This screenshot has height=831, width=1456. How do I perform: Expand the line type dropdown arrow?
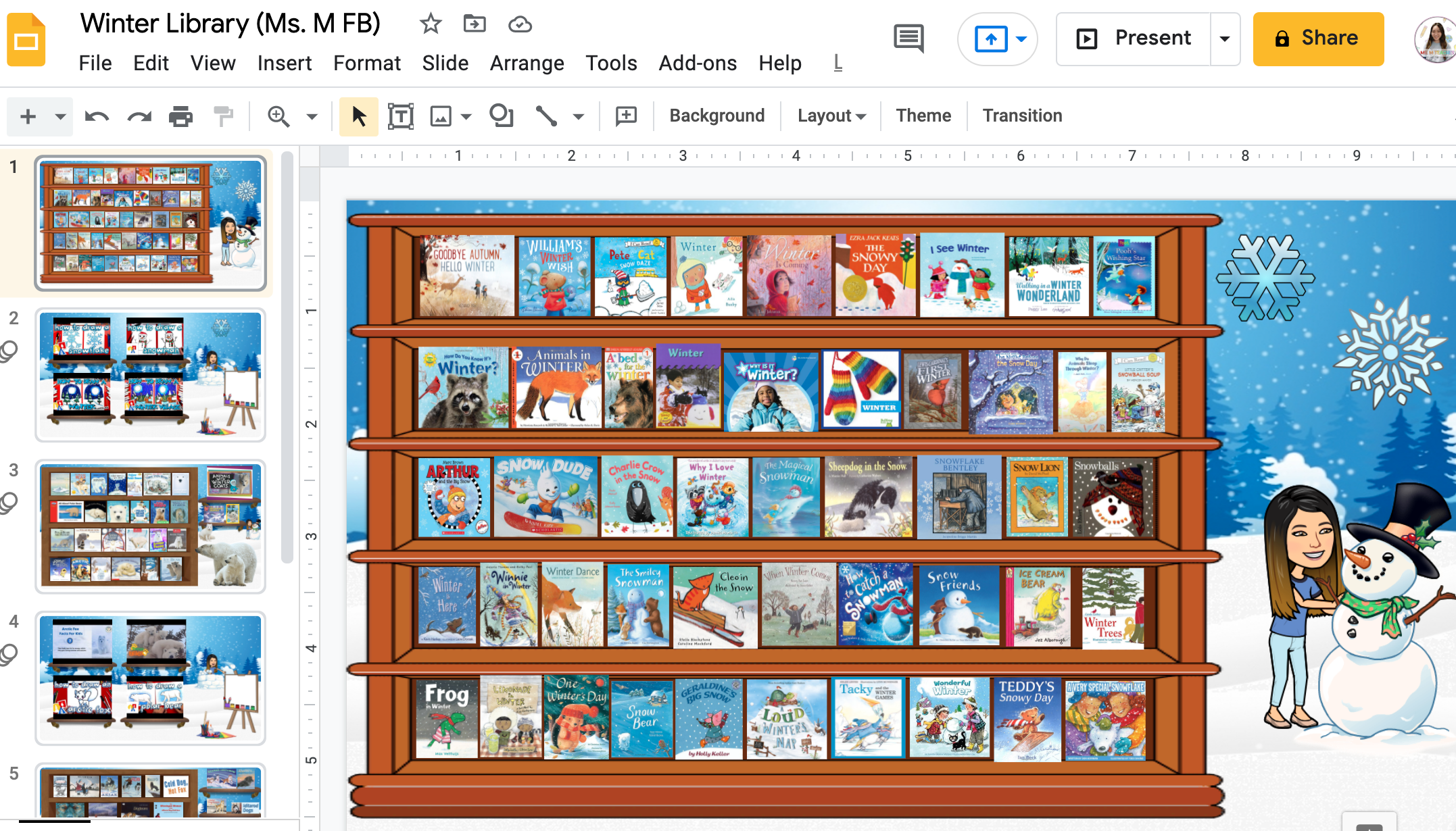pyautogui.click(x=579, y=117)
